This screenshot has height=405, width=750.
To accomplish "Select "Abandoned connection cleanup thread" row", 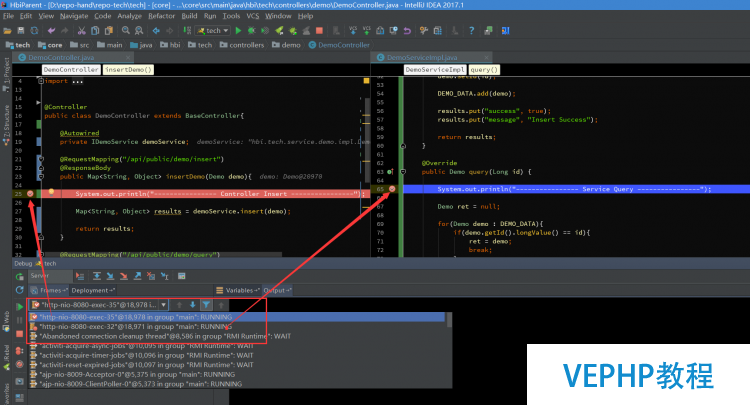I will click(x=239, y=336).
